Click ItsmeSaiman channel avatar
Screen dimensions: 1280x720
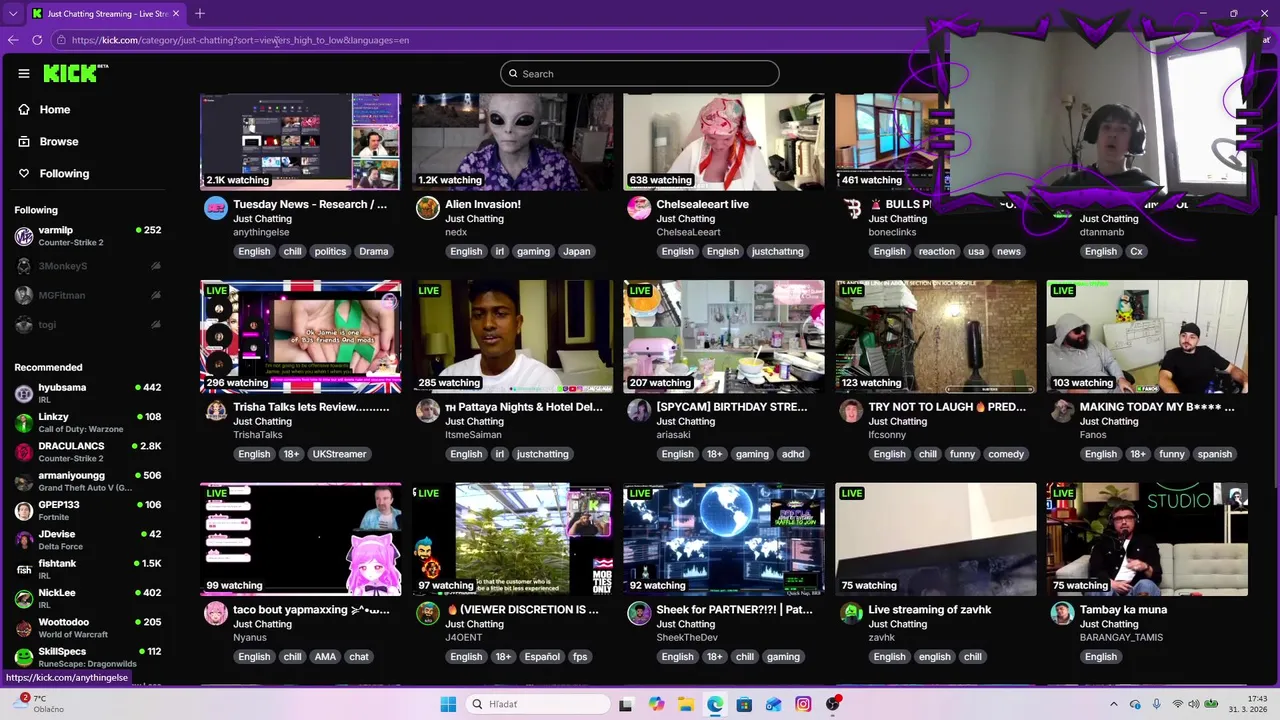click(427, 411)
